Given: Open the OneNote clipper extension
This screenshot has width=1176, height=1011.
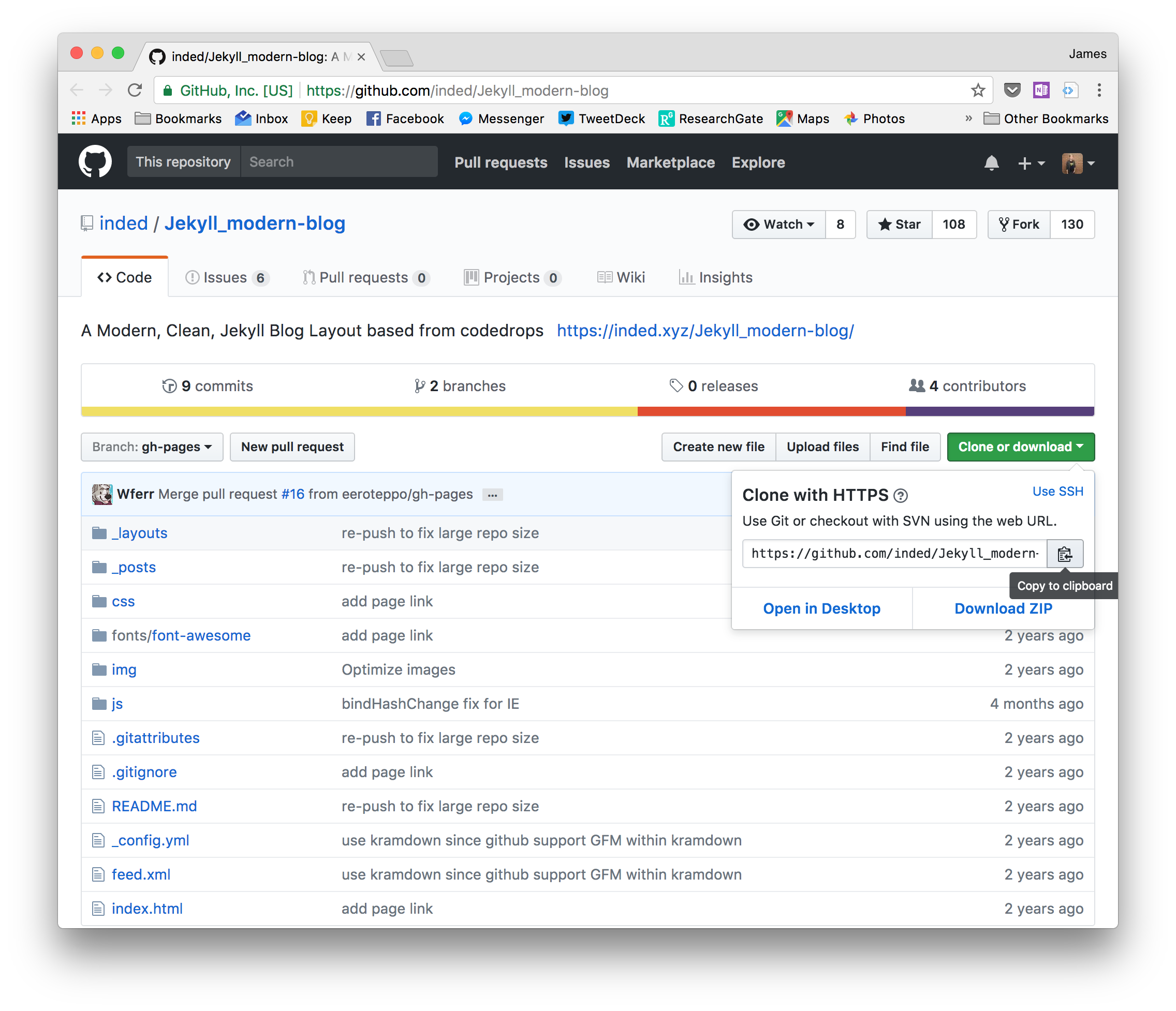Looking at the screenshot, I should (x=1041, y=90).
